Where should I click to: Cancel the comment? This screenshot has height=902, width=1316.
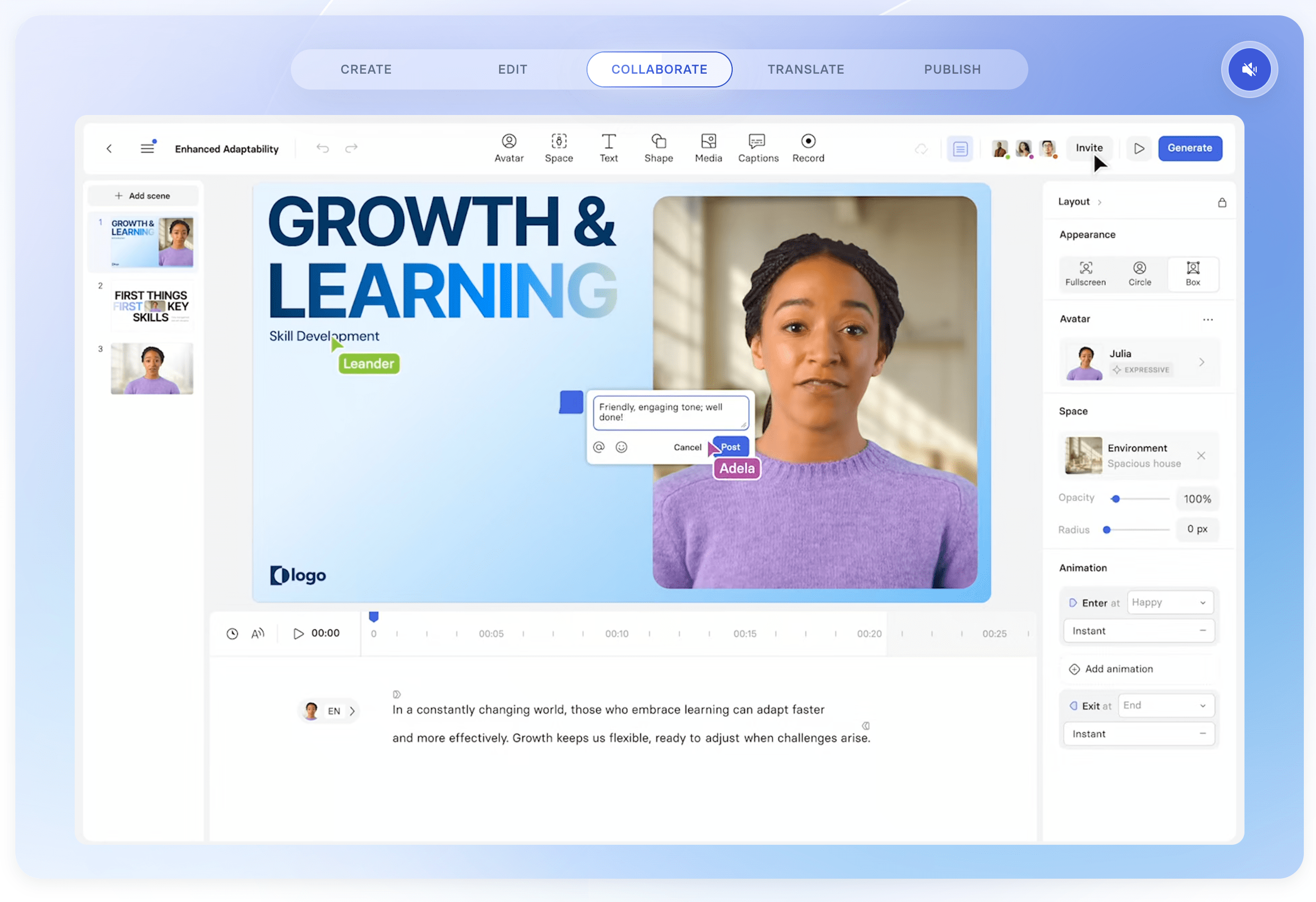pyautogui.click(x=688, y=448)
